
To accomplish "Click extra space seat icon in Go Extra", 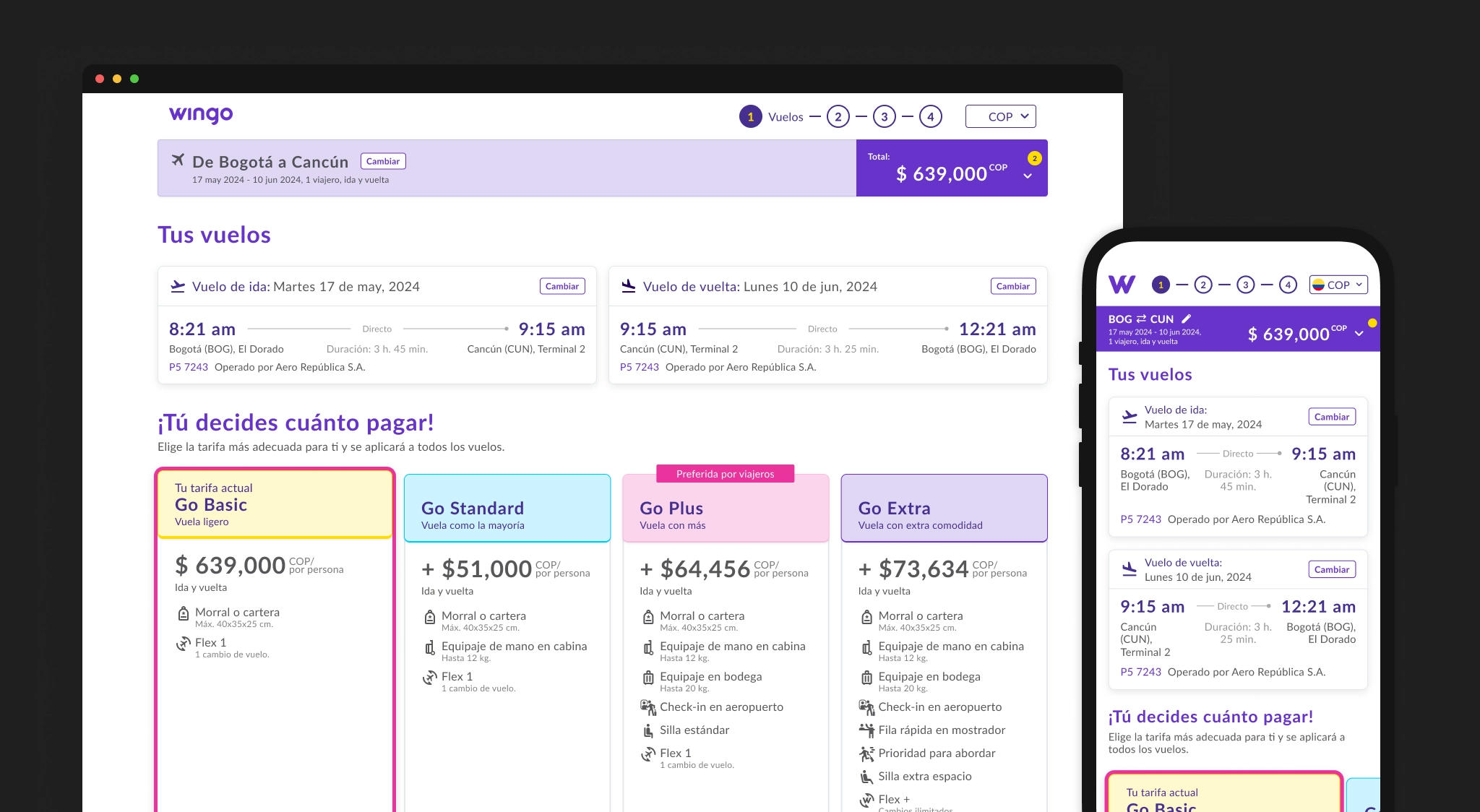I will [866, 777].
